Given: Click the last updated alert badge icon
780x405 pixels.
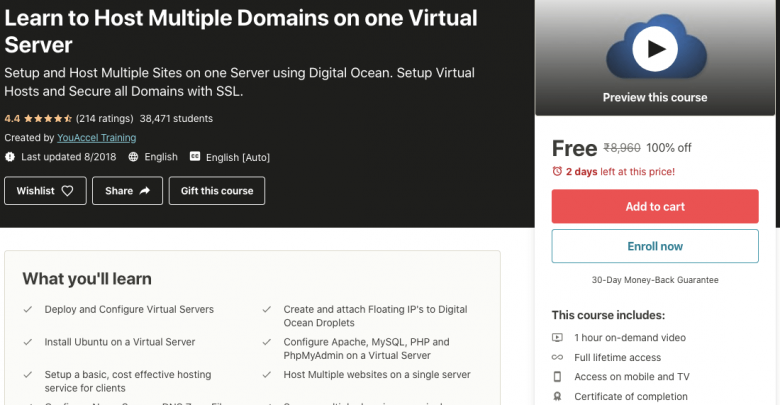Looking at the screenshot, I should click(x=10, y=157).
